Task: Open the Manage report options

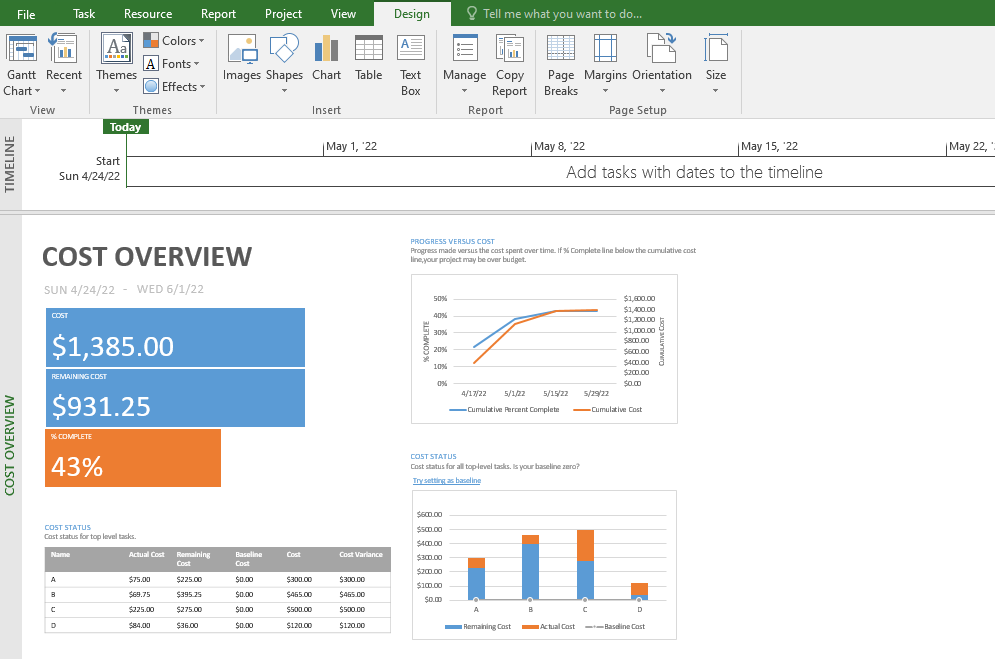Action: tap(464, 62)
